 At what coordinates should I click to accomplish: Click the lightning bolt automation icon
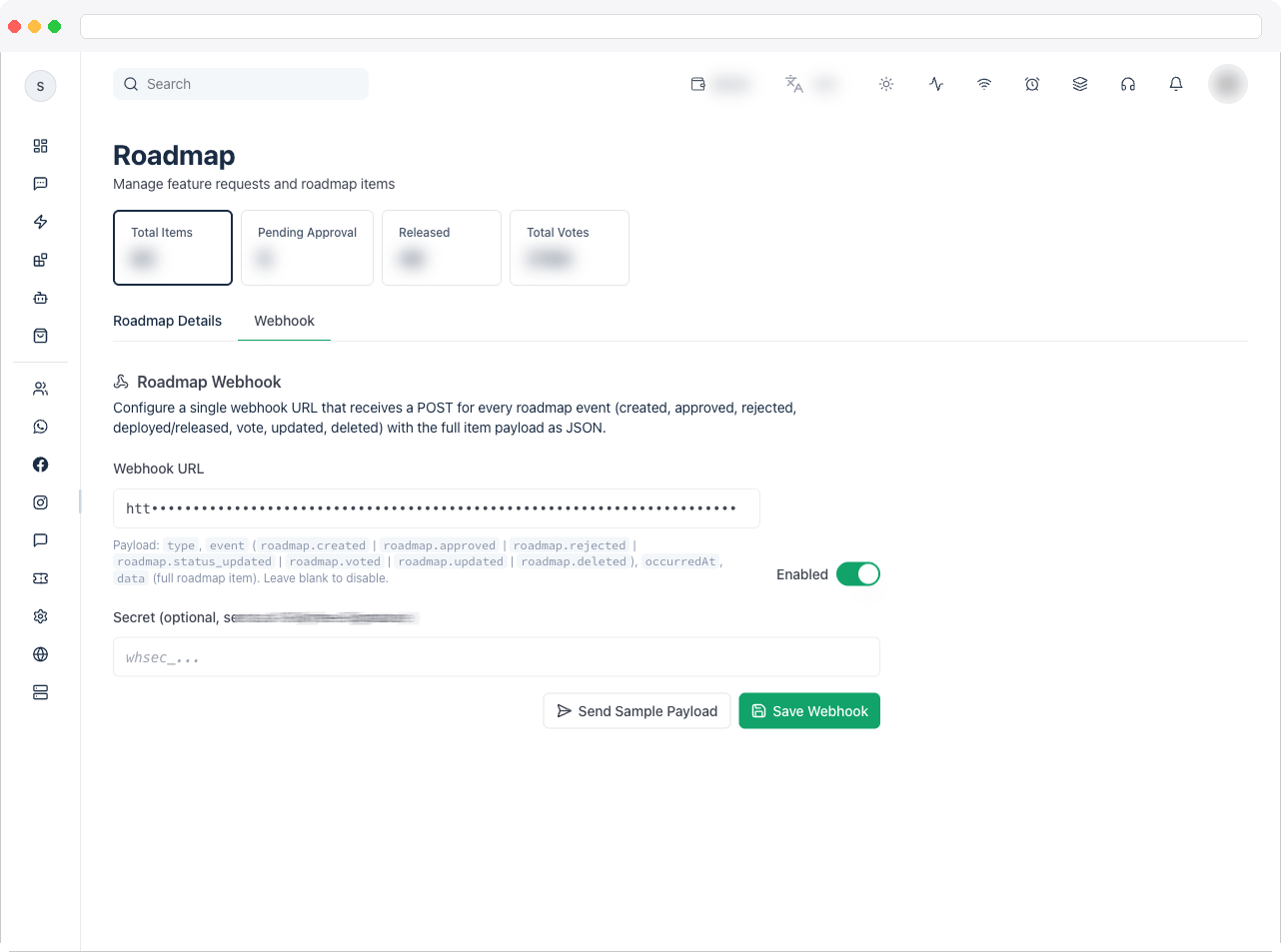(40, 222)
